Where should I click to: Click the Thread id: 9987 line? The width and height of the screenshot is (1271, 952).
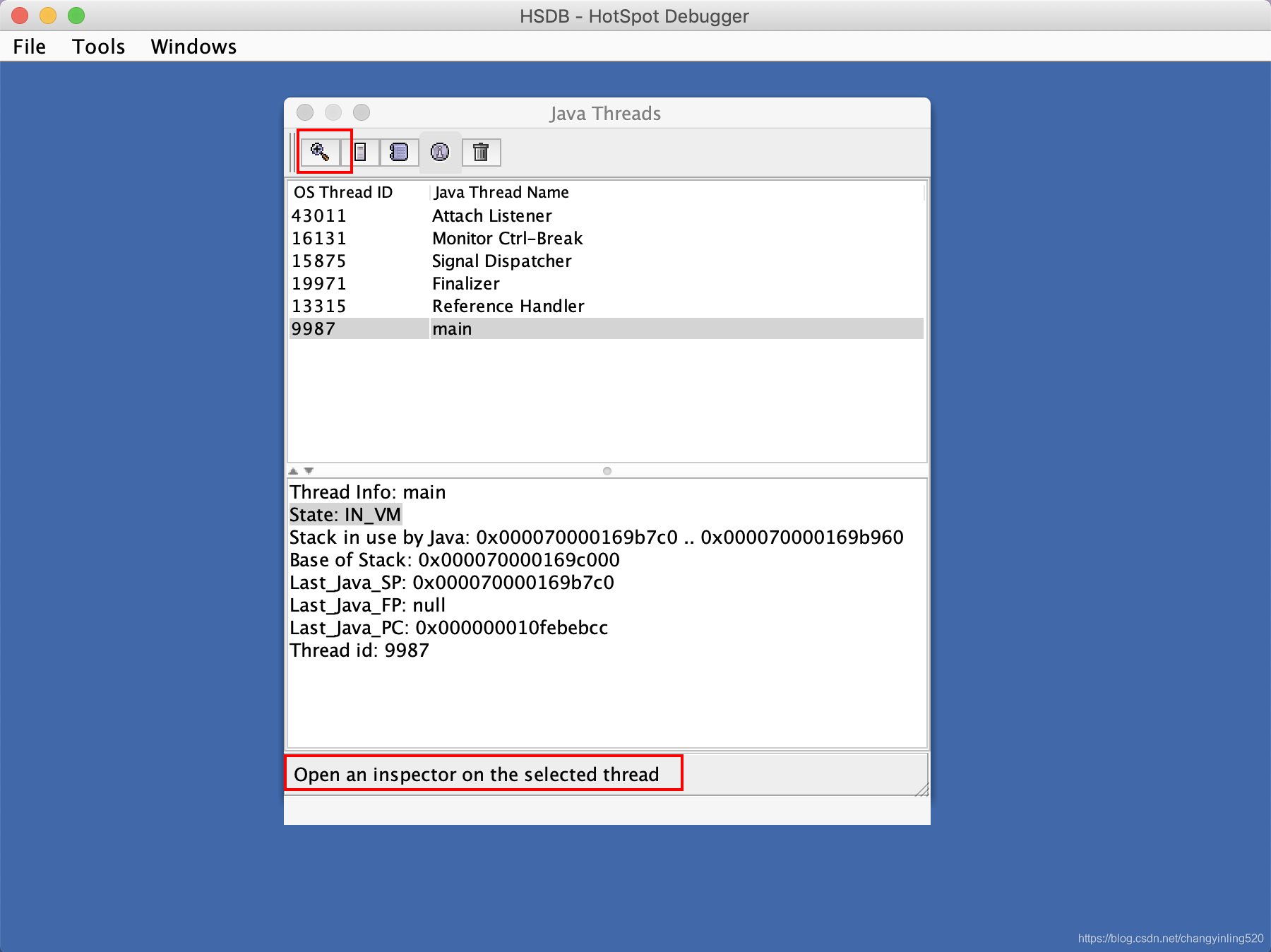tap(359, 650)
